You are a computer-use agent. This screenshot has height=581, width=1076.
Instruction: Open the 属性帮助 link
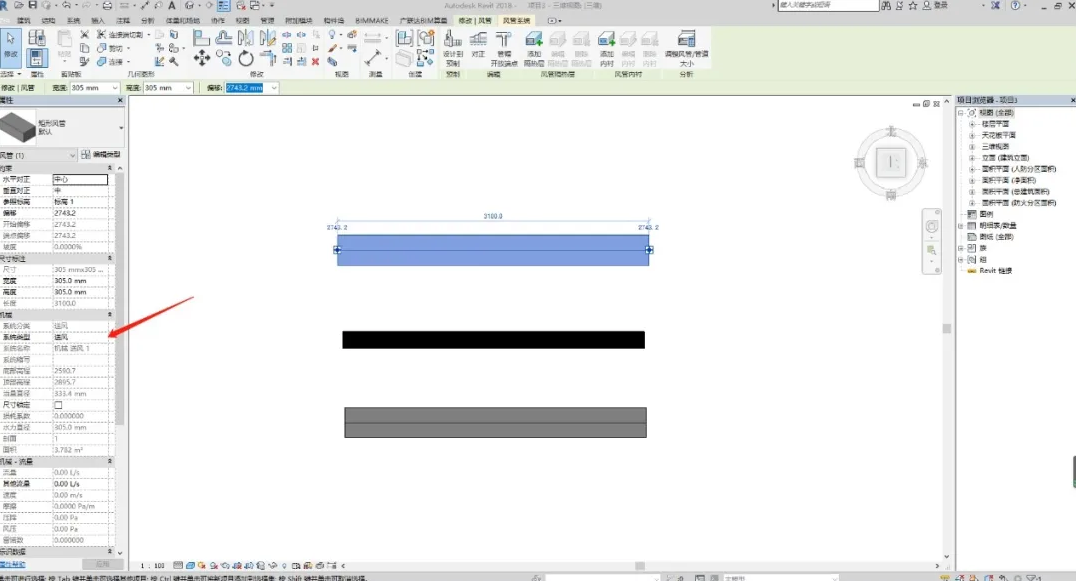coord(12,565)
